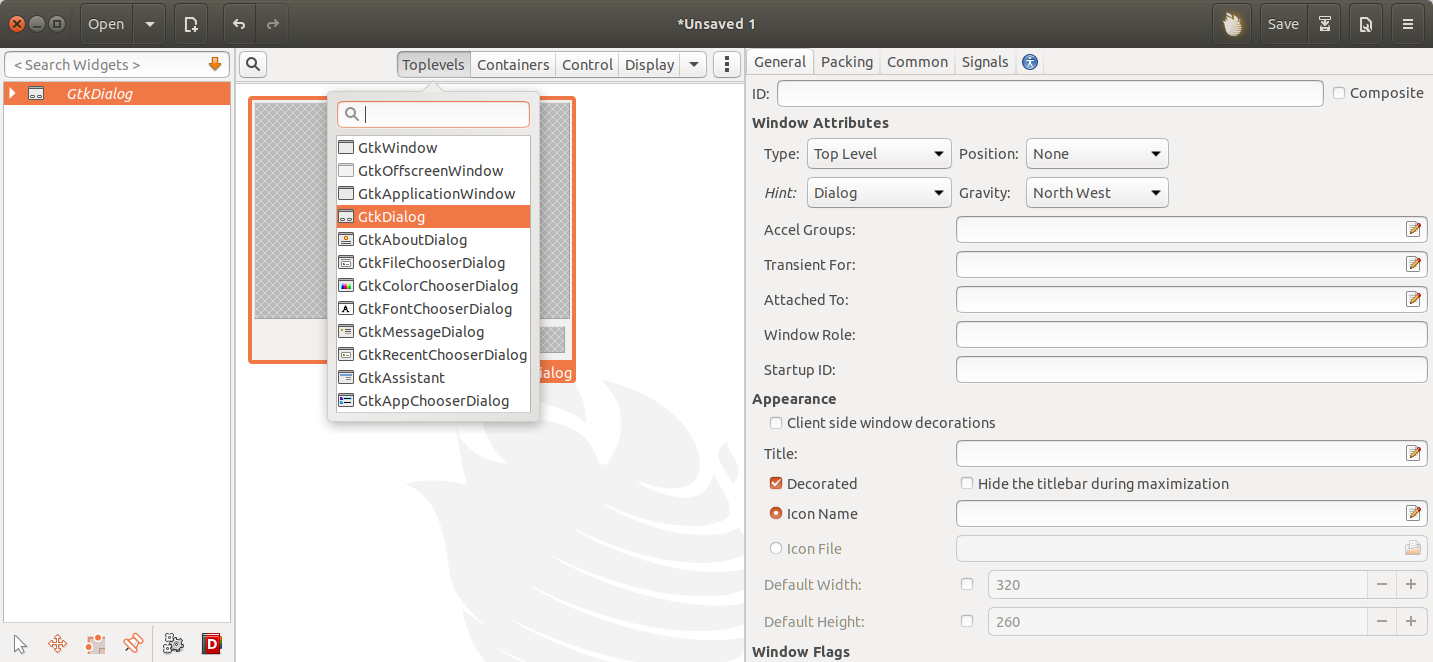Select the Icon File radio button
The width and height of the screenshot is (1433, 662).
pyautogui.click(x=776, y=548)
